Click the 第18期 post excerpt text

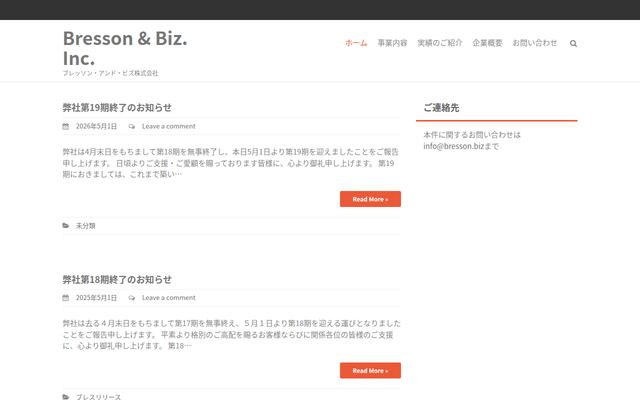click(231, 335)
